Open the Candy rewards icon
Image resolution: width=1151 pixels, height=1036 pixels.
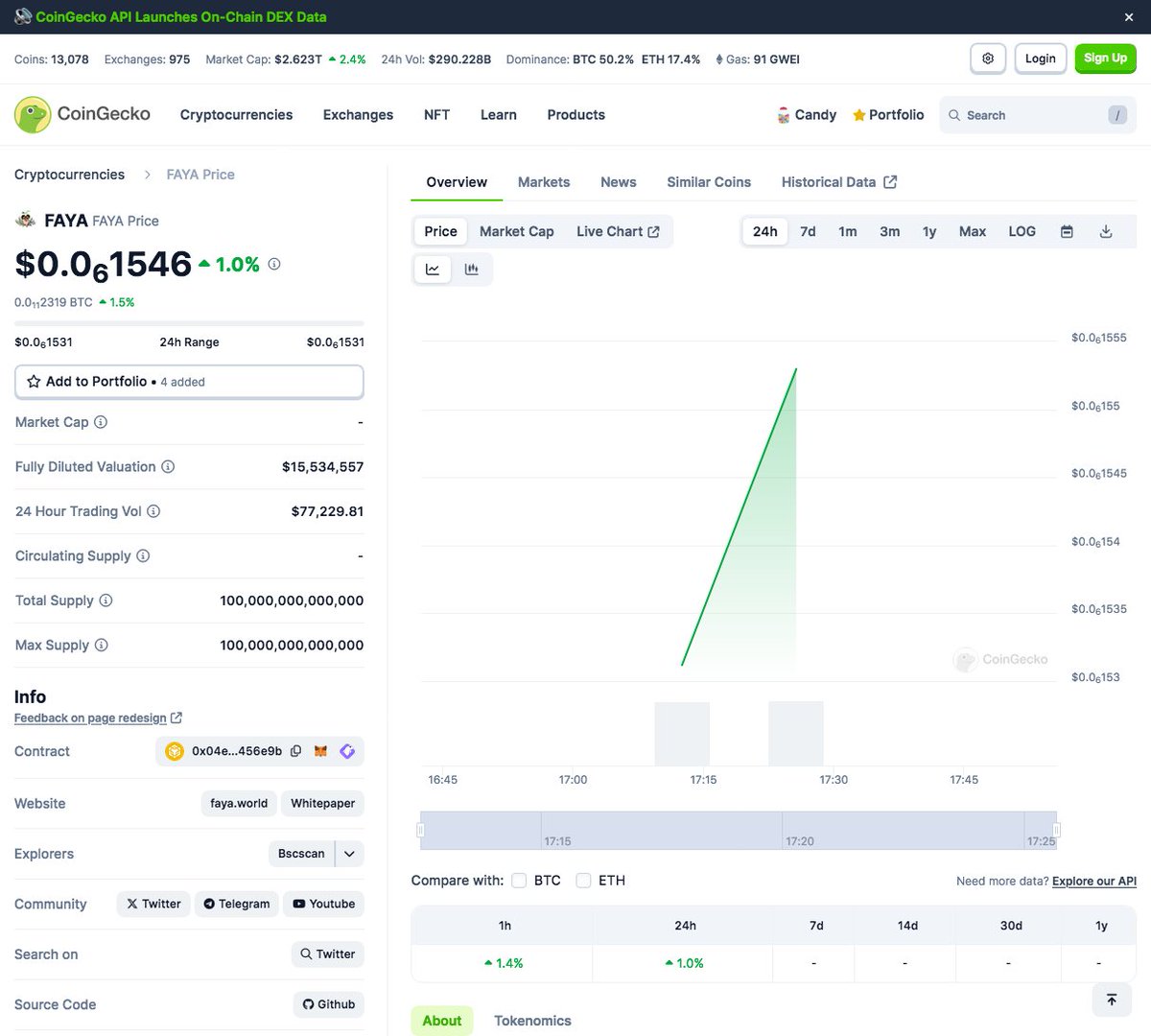click(x=784, y=115)
